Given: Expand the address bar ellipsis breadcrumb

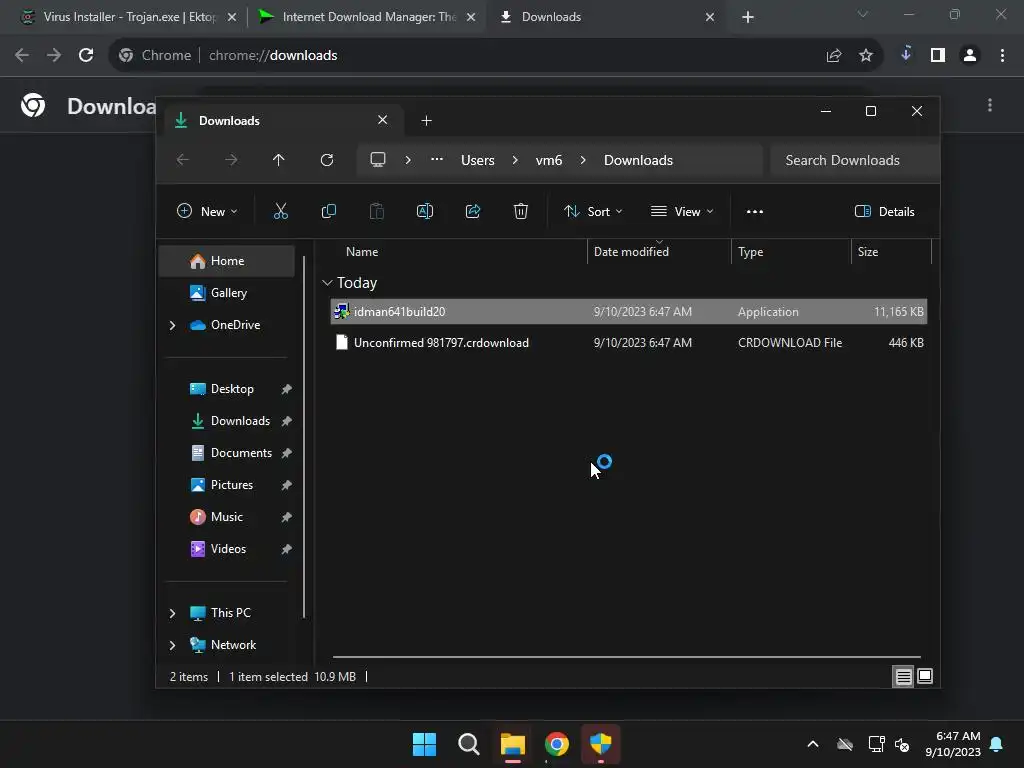Looking at the screenshot, I should click(437, 160).
